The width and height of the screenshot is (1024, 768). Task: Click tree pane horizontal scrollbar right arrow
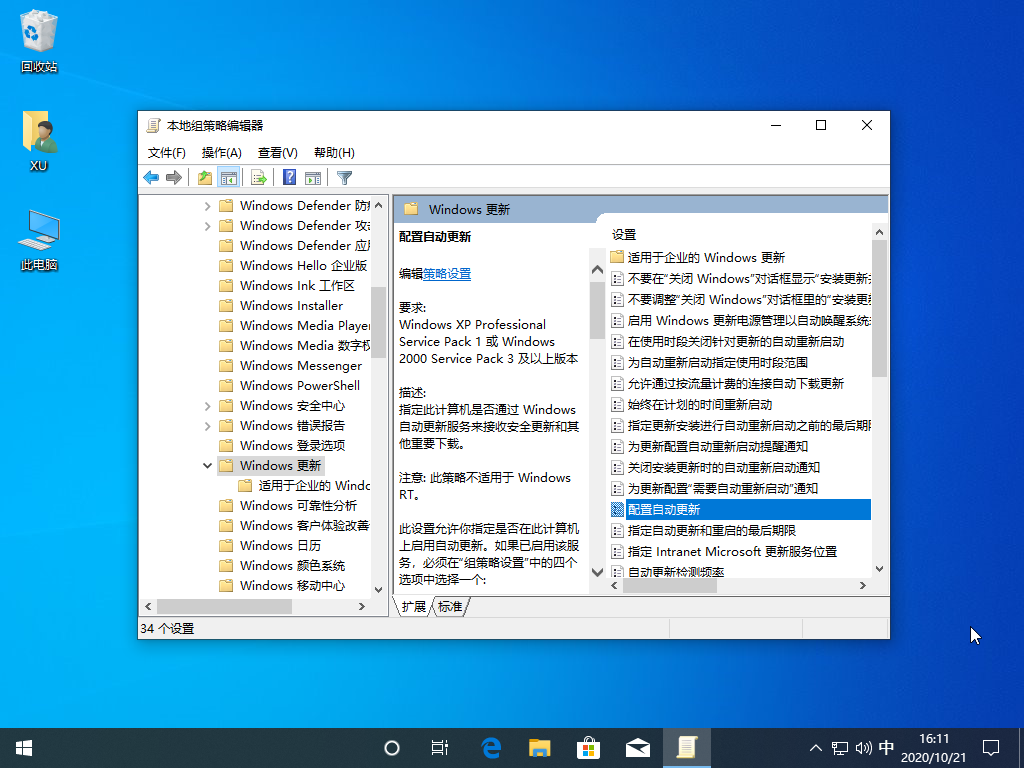click(362, 607)
